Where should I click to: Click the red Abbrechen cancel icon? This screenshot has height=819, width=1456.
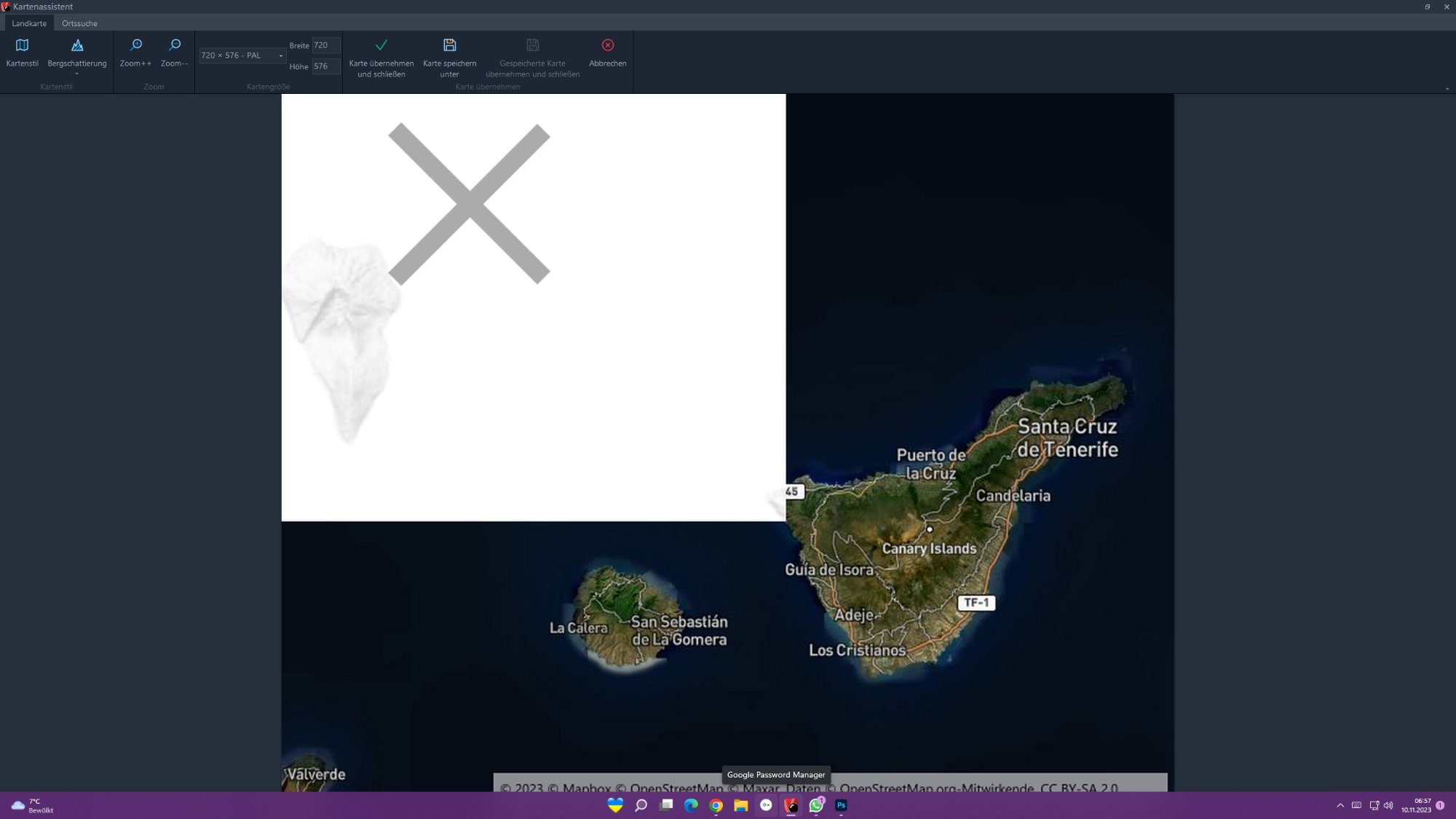click(608, 45)
